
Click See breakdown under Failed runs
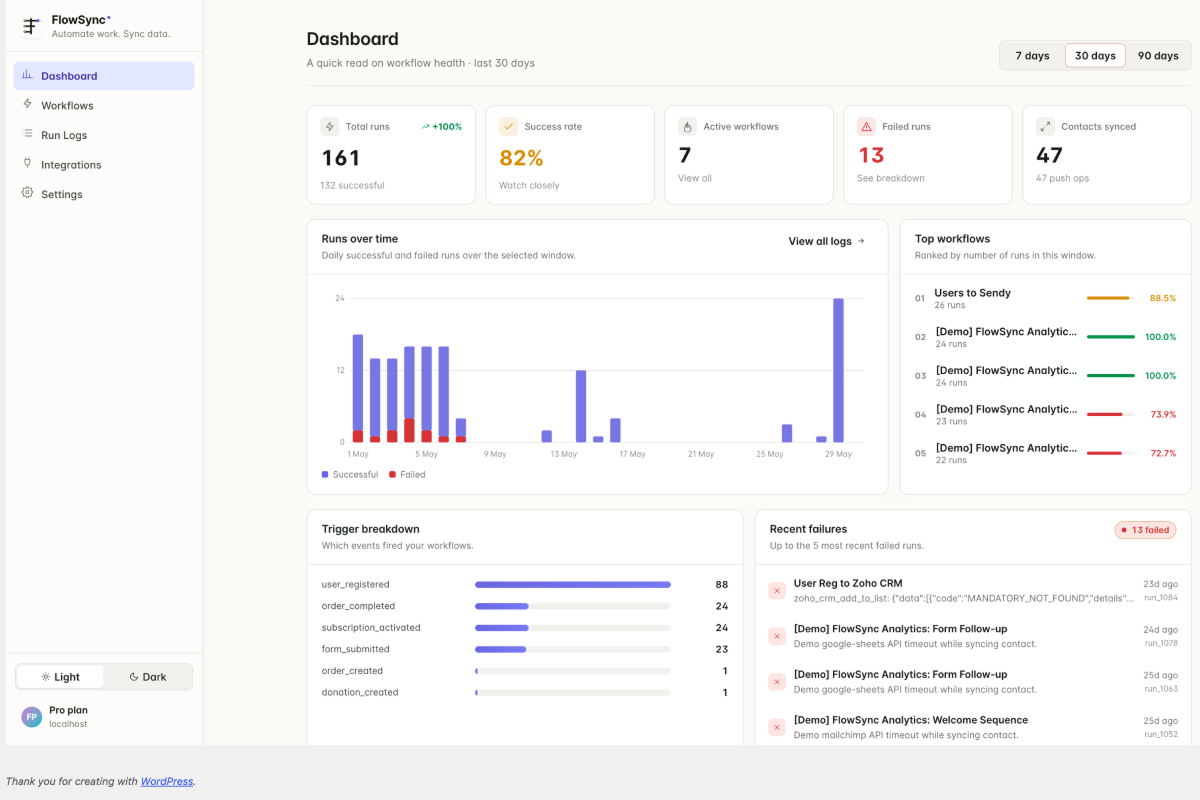[x=891, y=178]
